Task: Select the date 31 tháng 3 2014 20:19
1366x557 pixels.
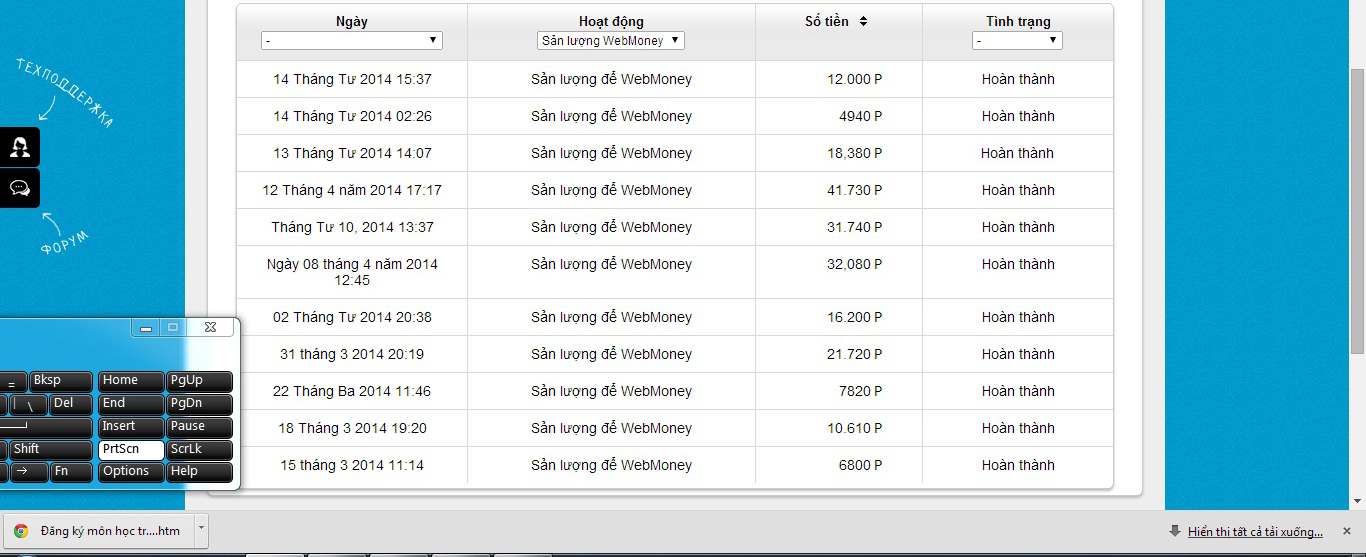Action: (352, 354)
